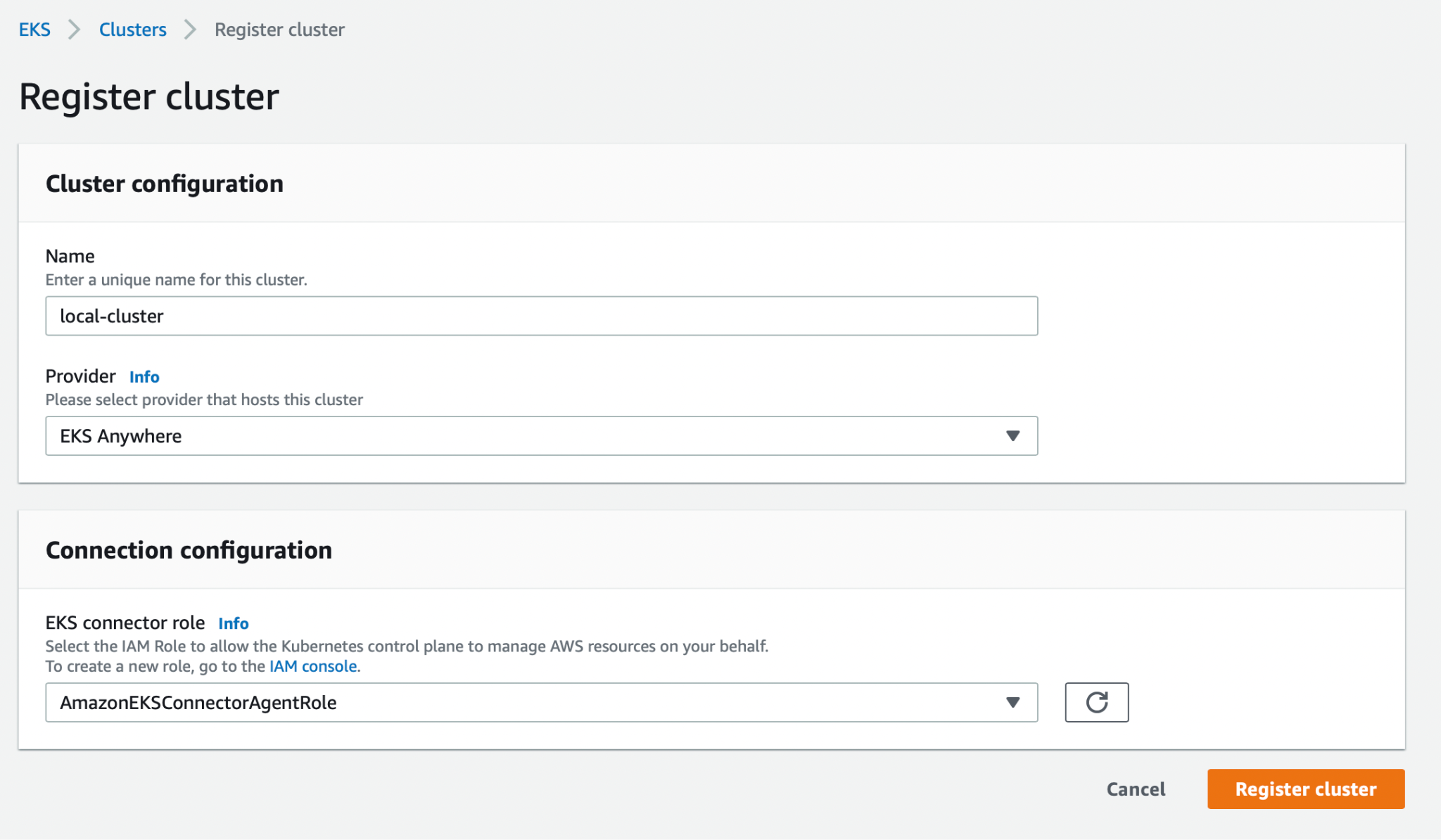Focus the cluster Name input field
This screenshot has width=1441, height=840.
tap(540, 316)
